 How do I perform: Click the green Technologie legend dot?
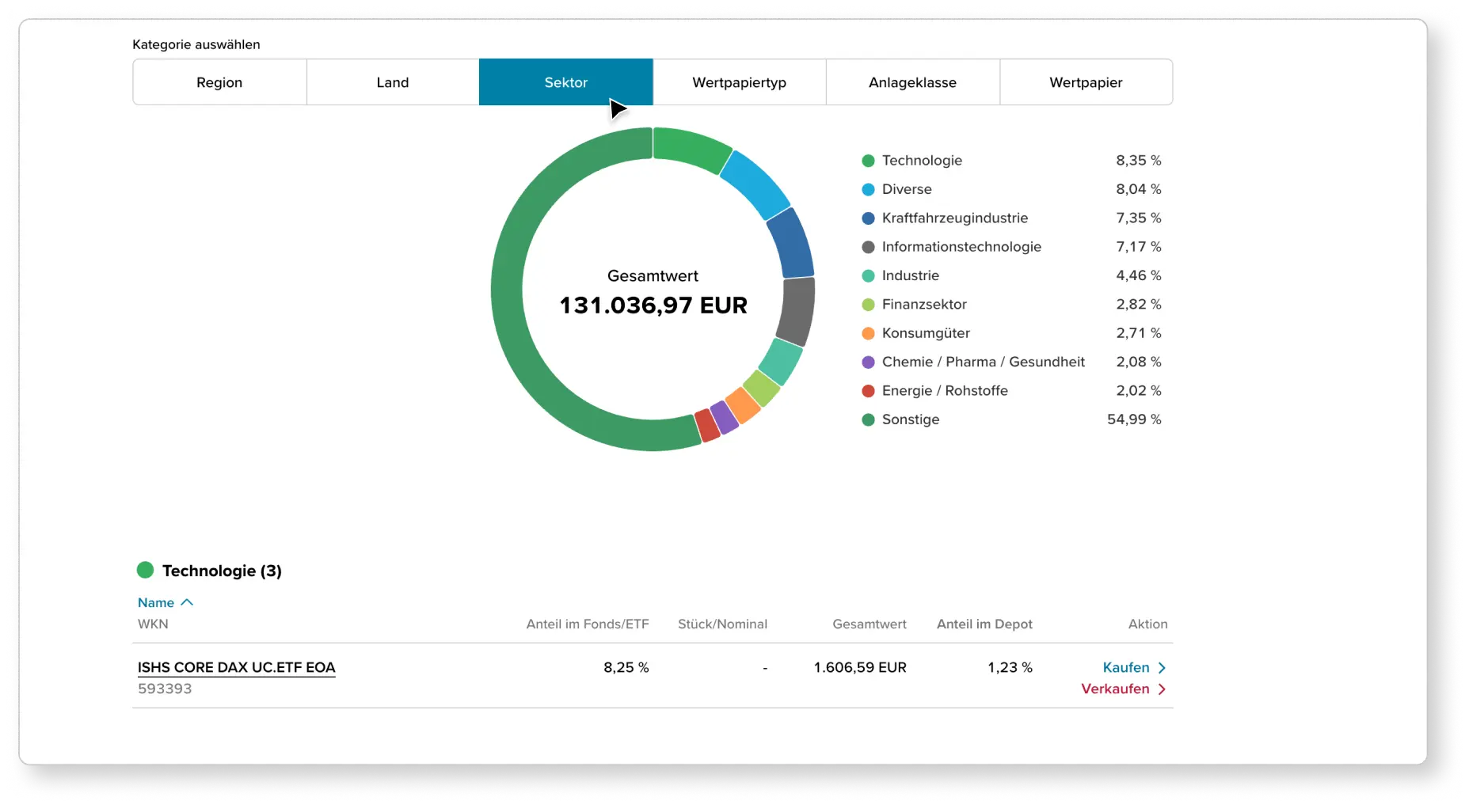(868, 160)
